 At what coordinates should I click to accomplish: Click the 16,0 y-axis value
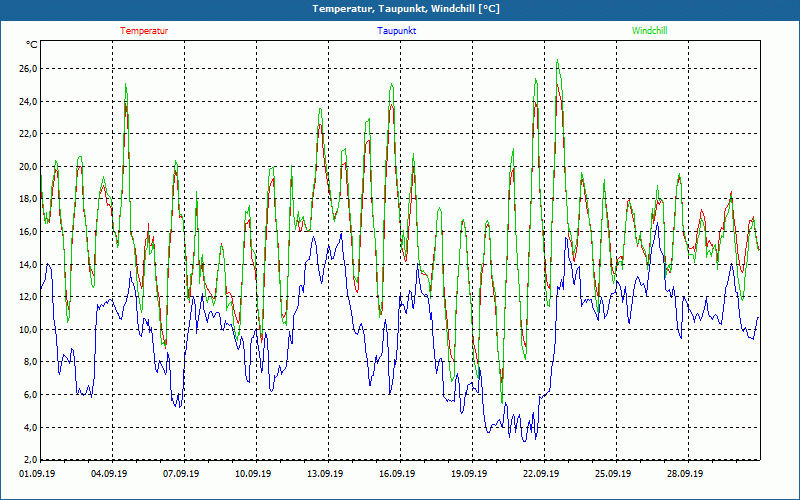[29, 232]
